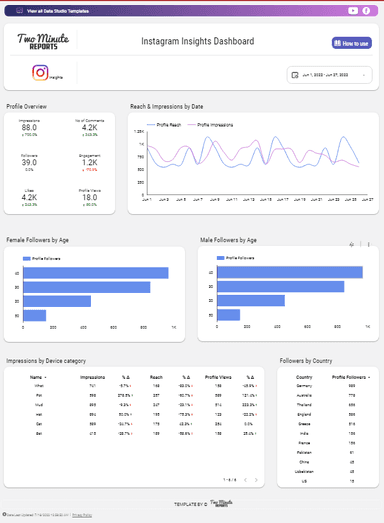The width and height of the screenshot is (384, 523).
Task: Click the calendar icon in the date range picker
Action: click(x=295, y=75)
